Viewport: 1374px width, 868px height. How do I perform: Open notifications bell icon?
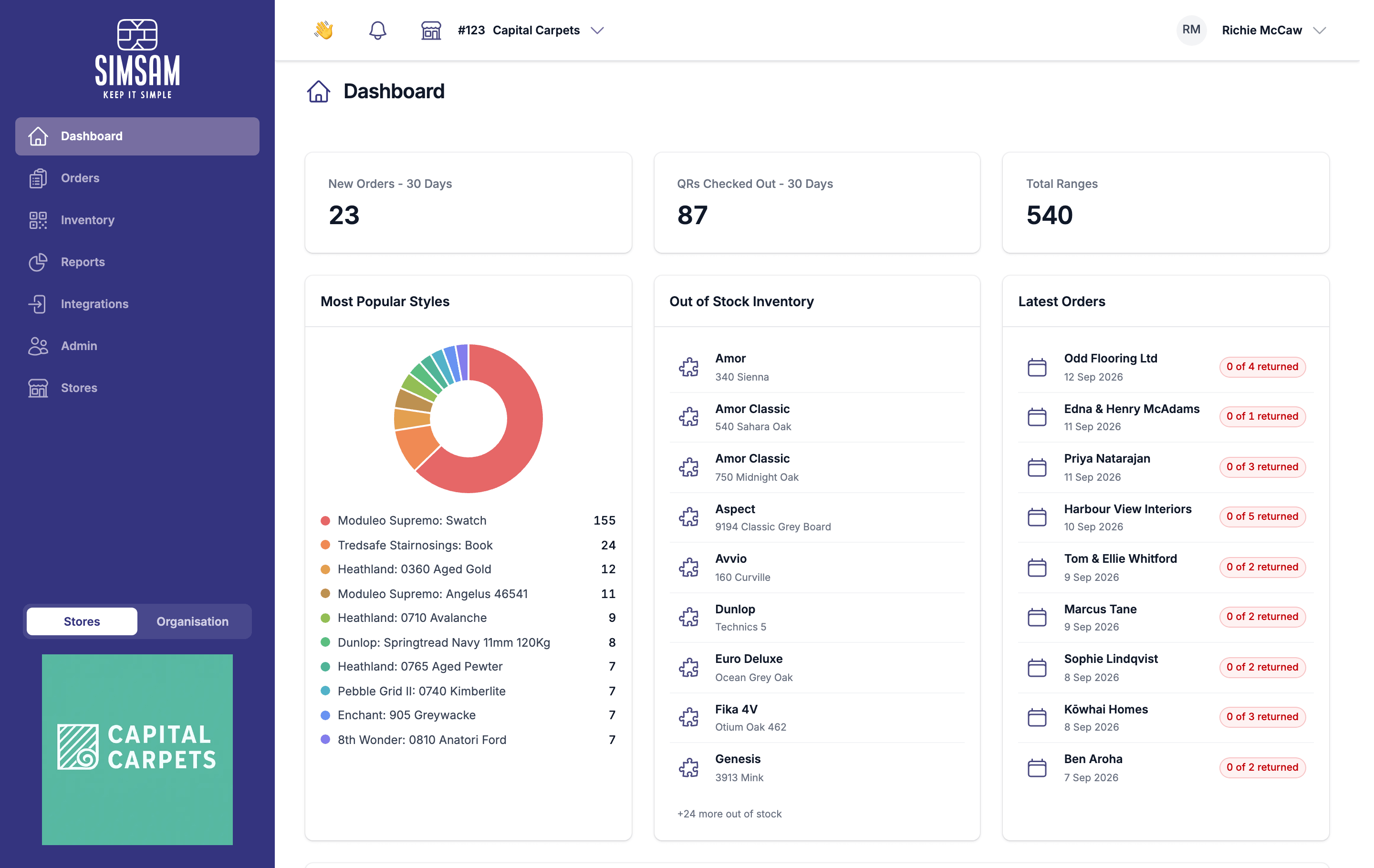pos(378,30)
